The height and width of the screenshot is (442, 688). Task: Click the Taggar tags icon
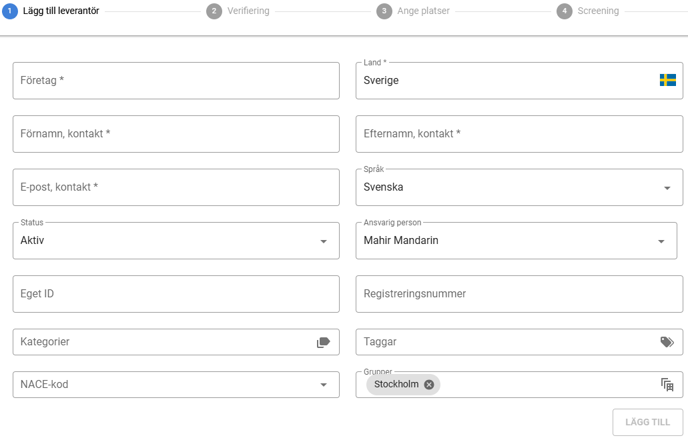pyautogui.click(x=667, y=342)
